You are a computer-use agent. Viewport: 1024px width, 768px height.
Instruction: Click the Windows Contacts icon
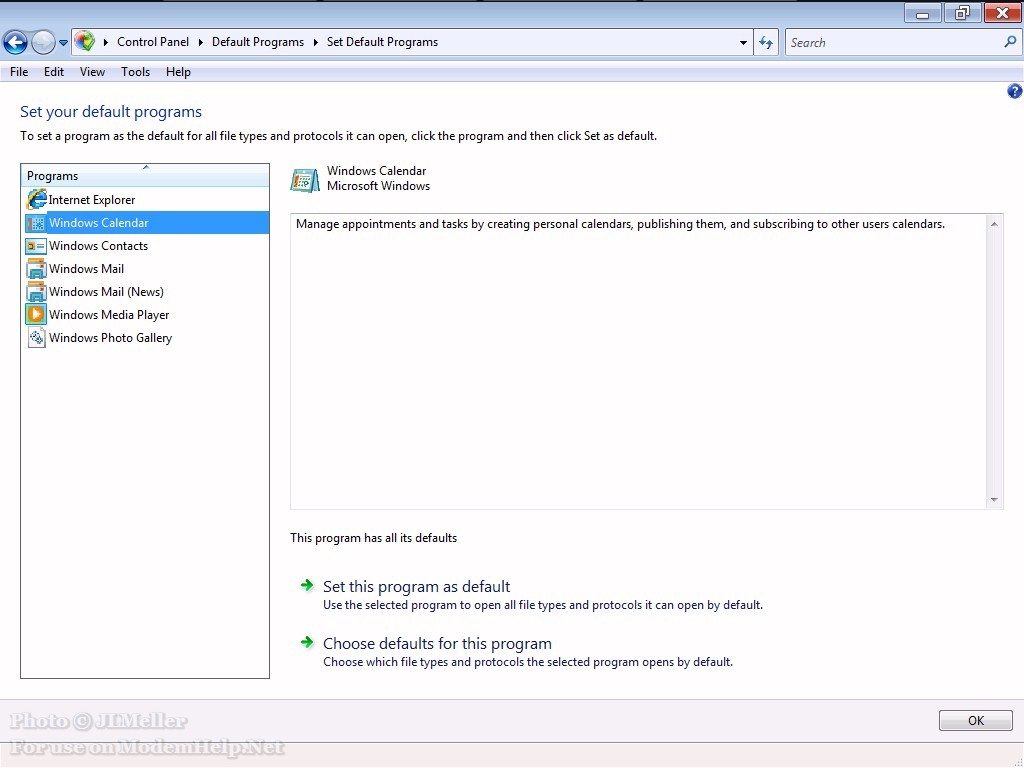(x=36, y=246)
